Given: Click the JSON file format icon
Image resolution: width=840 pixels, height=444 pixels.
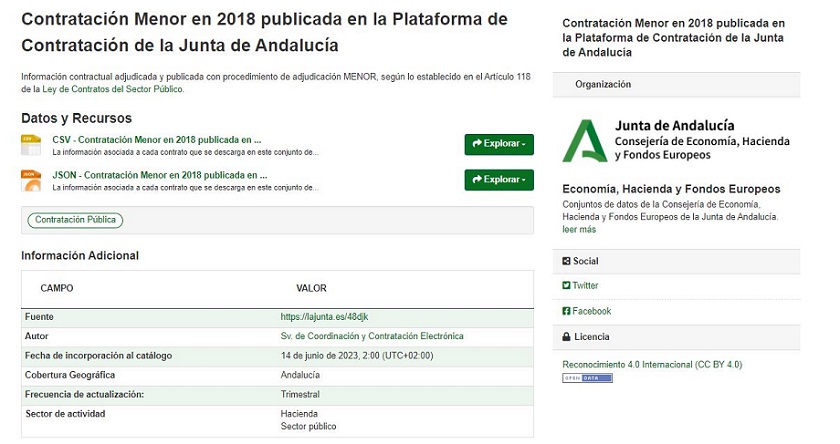Looking at the screenshot, I should (31, 180).
